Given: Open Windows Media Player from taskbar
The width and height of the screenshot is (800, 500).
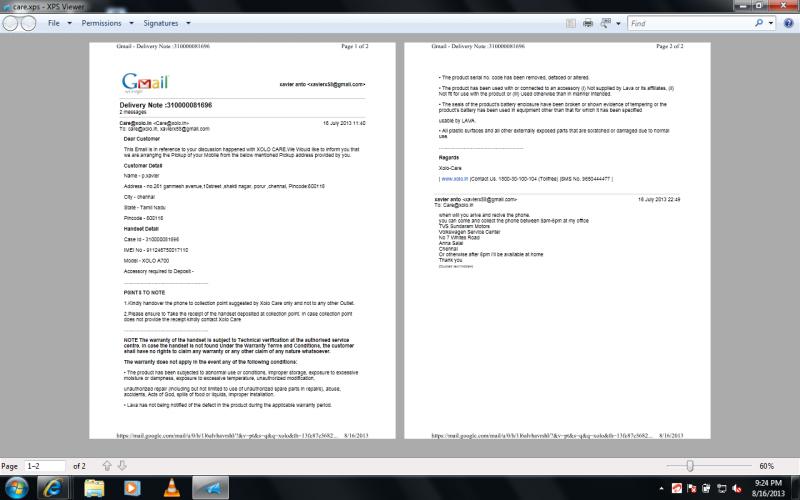Looking at the screenshot, I should [x=132, y=488].
